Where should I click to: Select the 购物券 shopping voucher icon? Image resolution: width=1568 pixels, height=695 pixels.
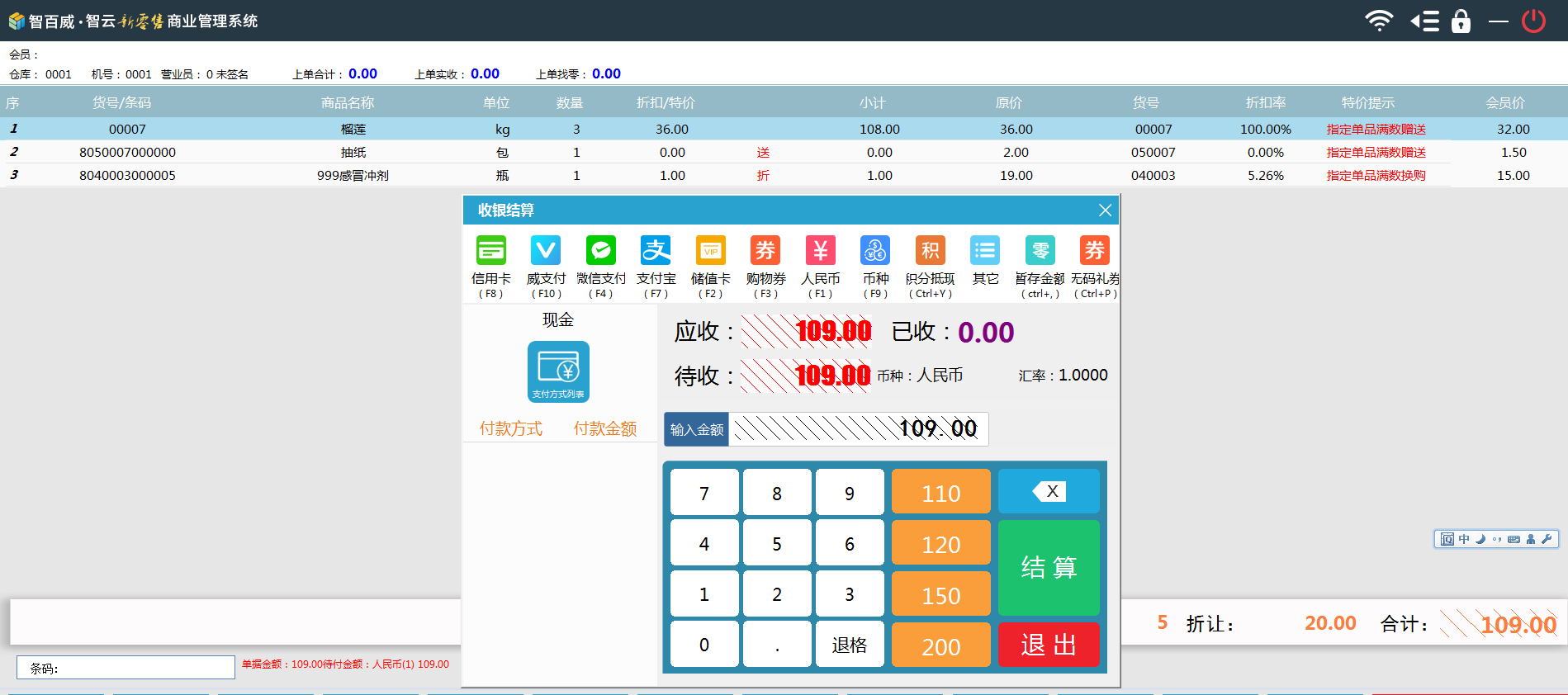coord(765,251)
